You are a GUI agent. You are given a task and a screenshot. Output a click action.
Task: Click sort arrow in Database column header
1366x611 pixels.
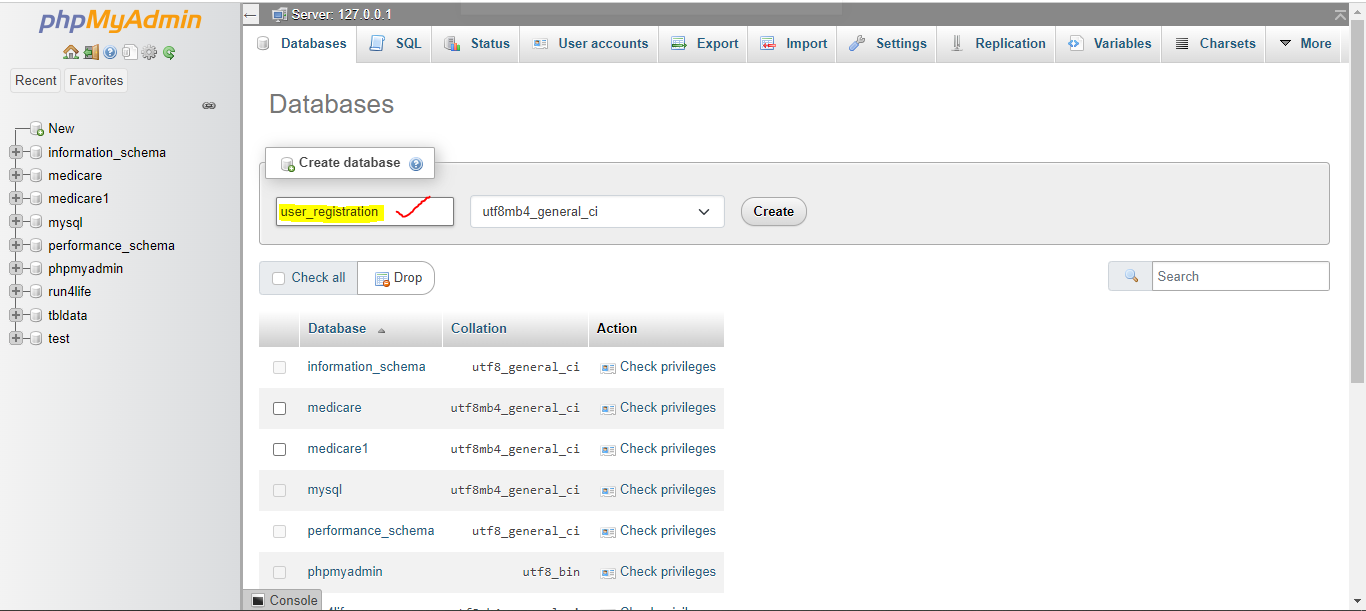click(x=381, y=330)
